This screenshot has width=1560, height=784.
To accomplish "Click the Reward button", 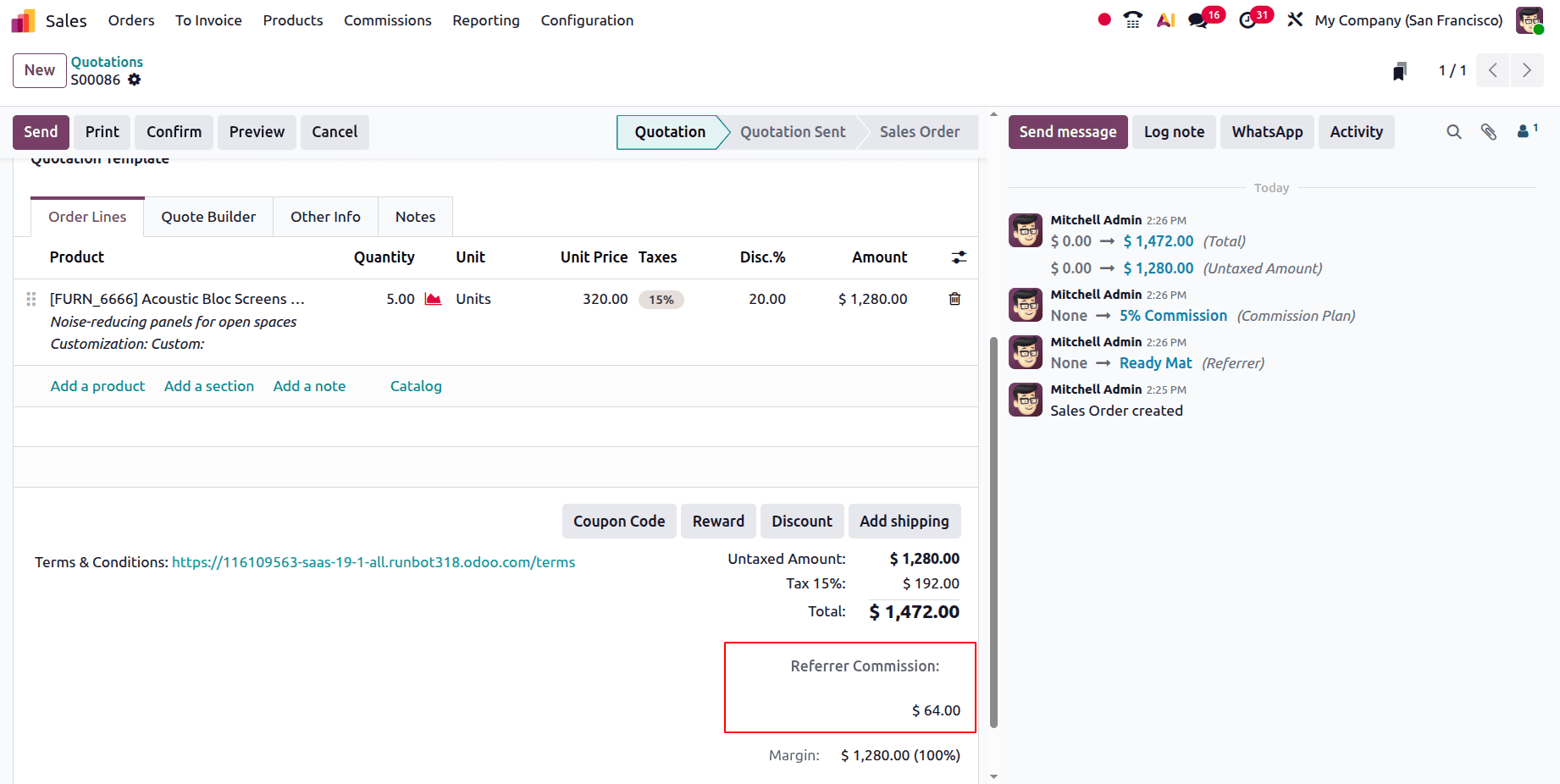I will tap(718, 522).
